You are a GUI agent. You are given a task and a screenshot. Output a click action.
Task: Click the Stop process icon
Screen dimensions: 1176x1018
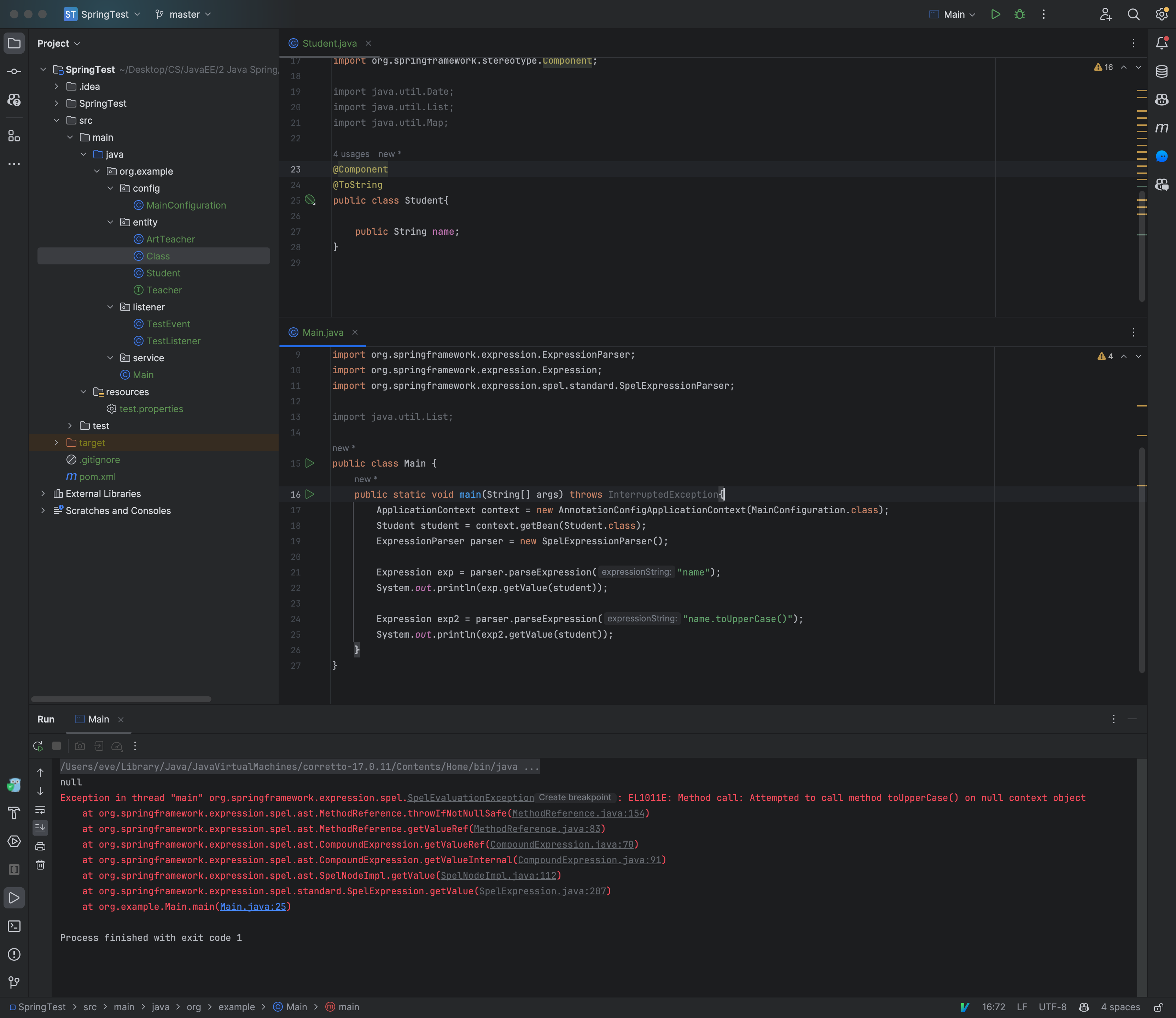click(x=57, y=746)
